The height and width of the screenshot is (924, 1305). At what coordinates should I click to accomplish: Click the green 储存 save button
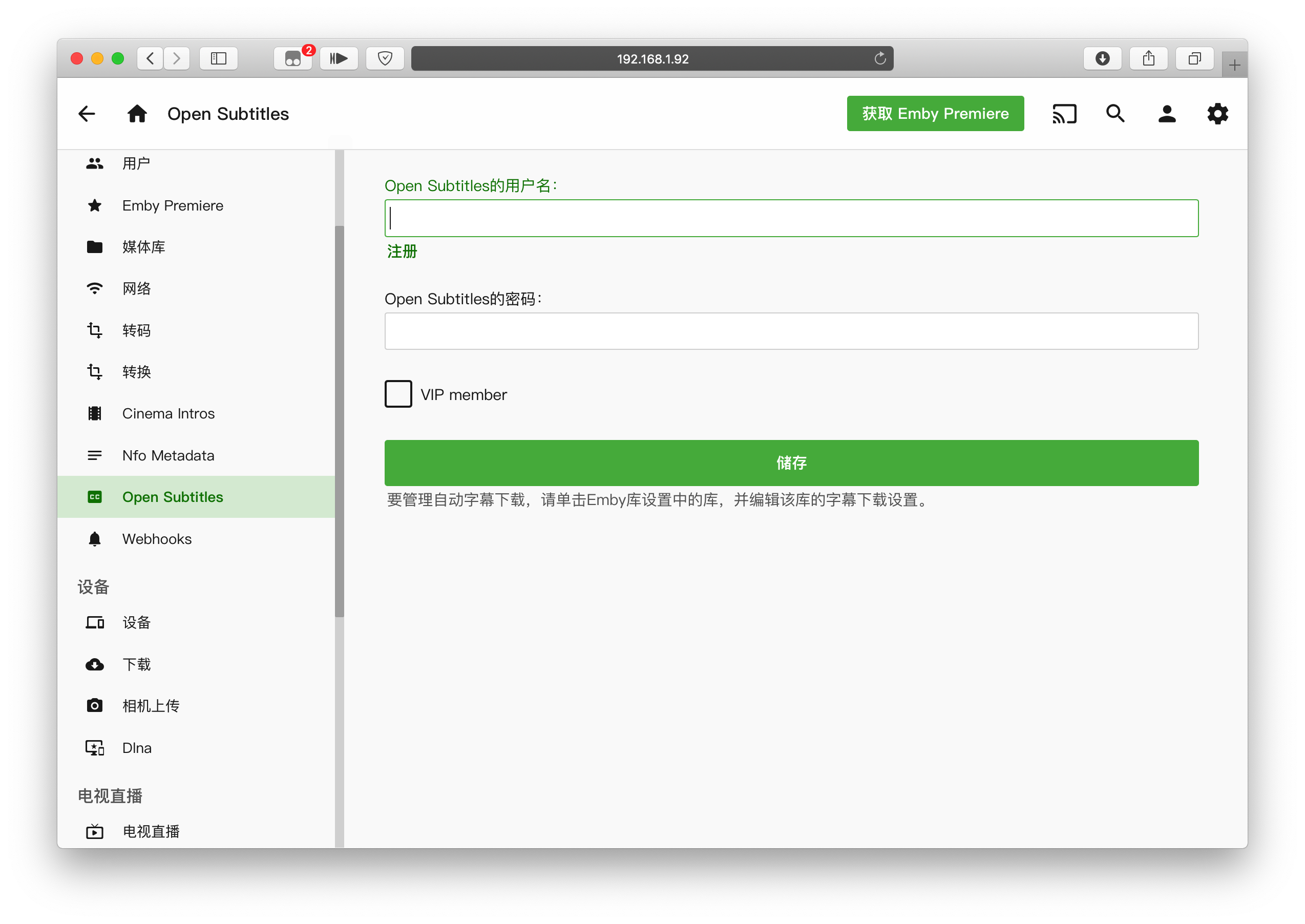[791, 463]
